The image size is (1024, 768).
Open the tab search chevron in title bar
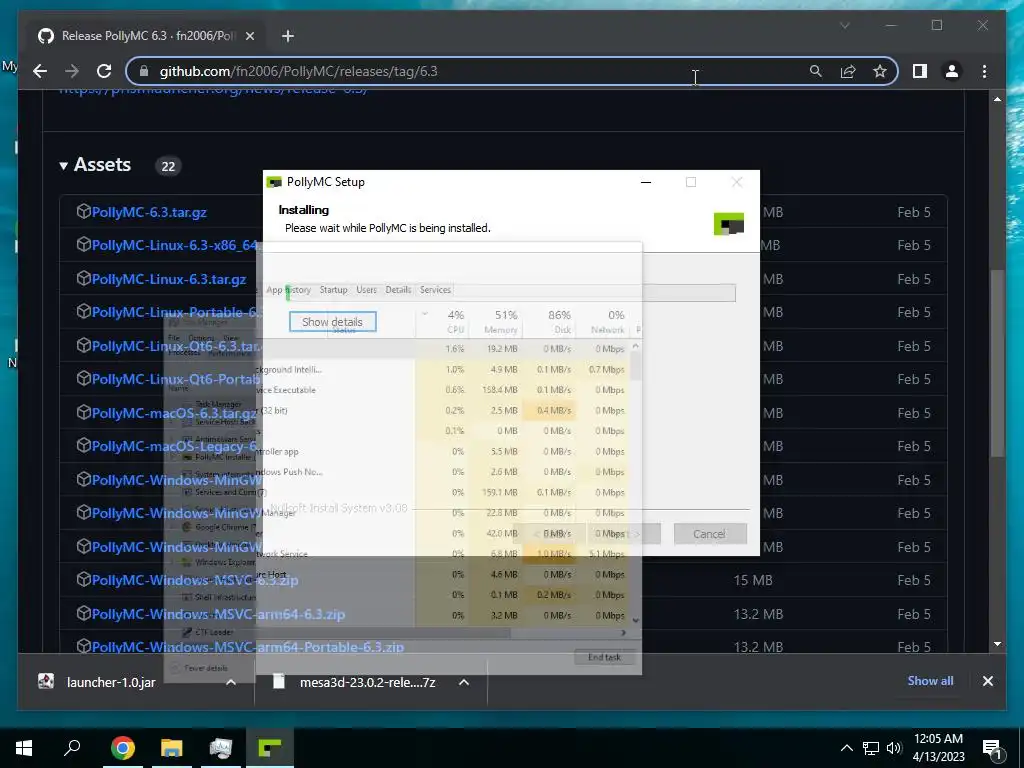pyautogui.click(x=844, y=25)
